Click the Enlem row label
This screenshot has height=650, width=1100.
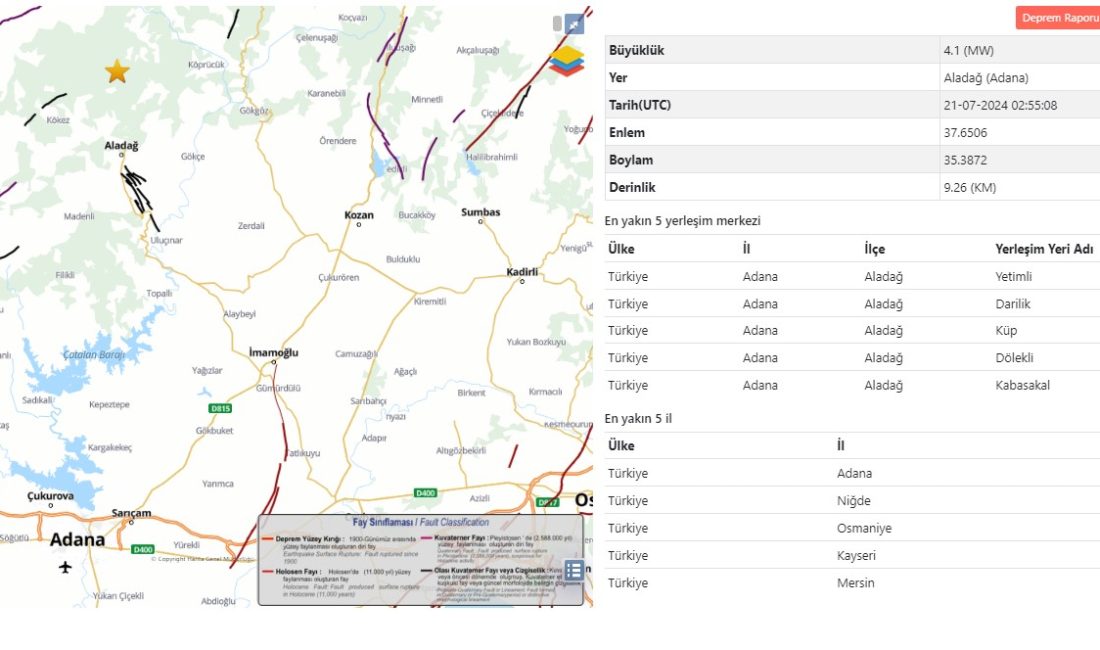pyautogui.click(x=626, y=133)
